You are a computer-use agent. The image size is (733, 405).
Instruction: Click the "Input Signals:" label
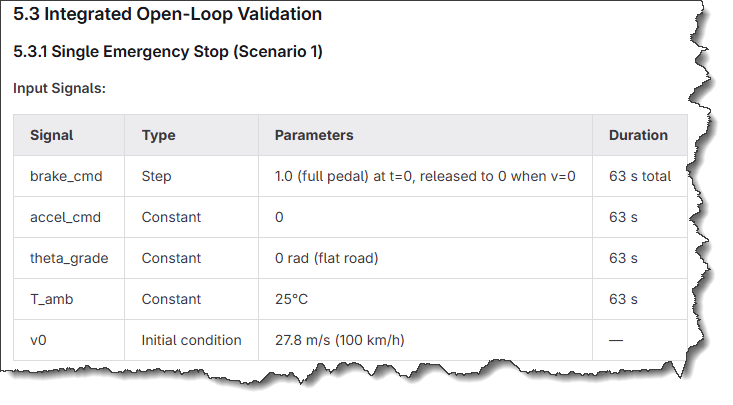[59, 88]
